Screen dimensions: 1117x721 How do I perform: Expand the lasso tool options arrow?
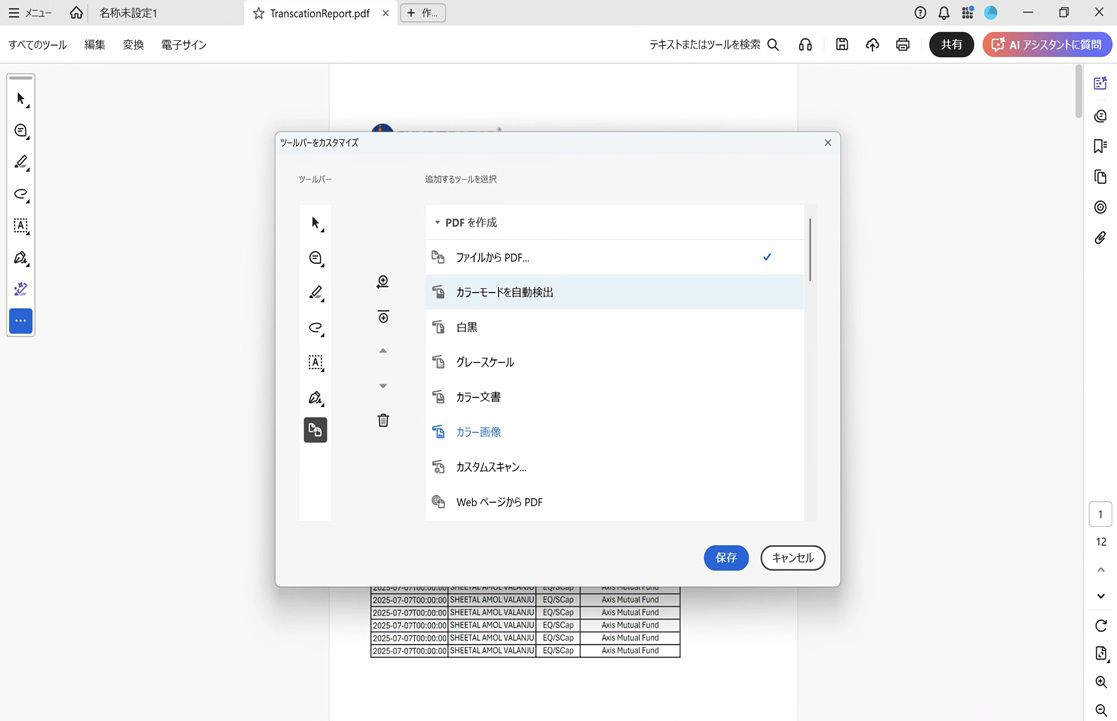click(29, 203)
